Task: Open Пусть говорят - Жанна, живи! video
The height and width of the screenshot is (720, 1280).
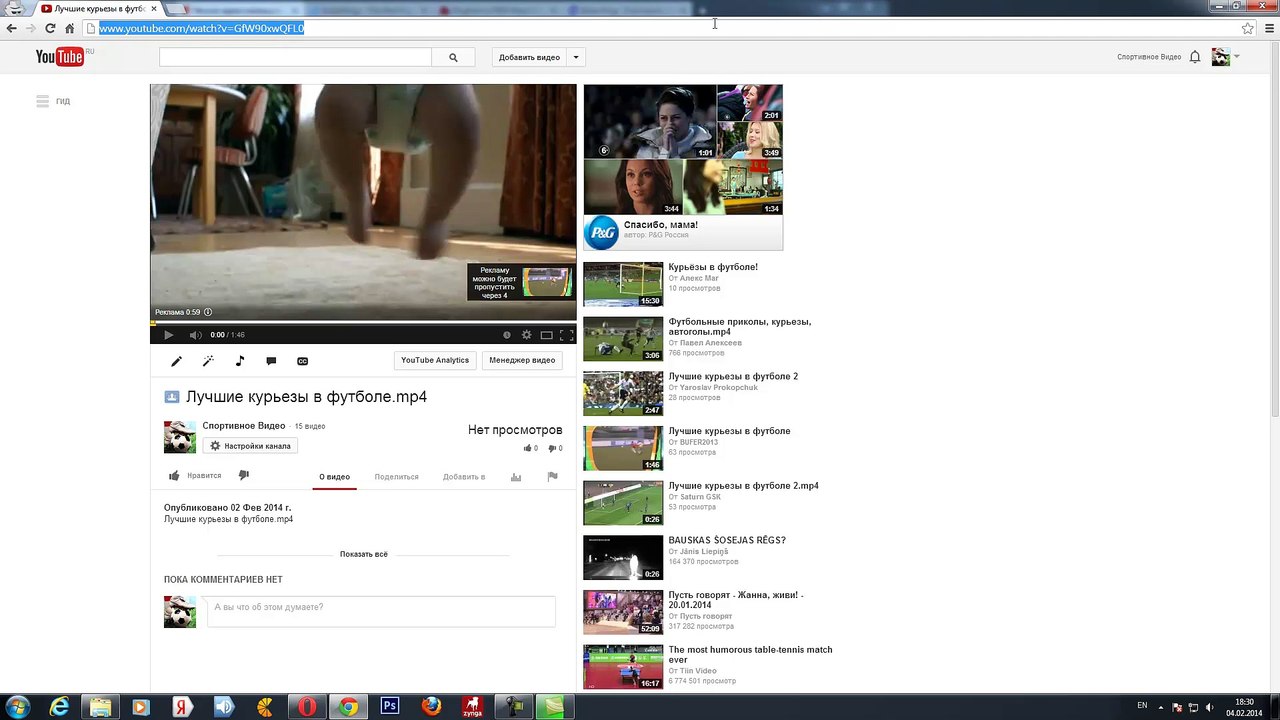Action: coord(736,600)
